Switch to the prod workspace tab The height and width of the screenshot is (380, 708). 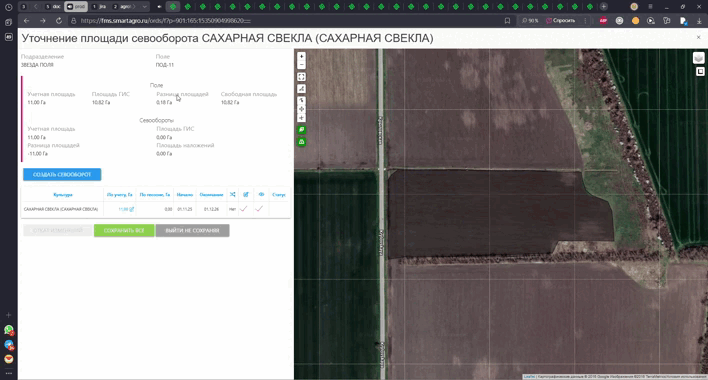(x=76, y=7)
